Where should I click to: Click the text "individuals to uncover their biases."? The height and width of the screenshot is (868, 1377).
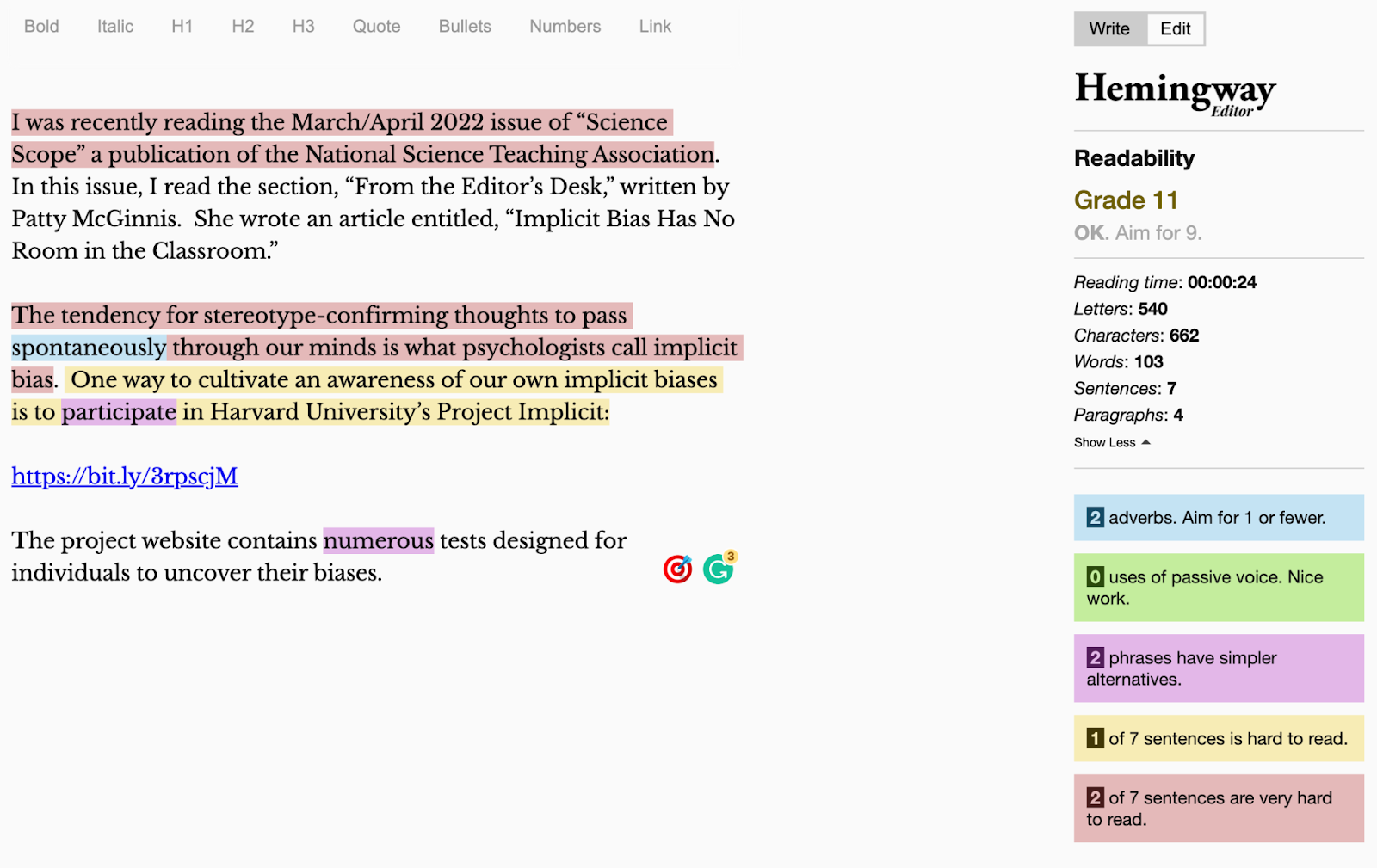tap(196, 573)
